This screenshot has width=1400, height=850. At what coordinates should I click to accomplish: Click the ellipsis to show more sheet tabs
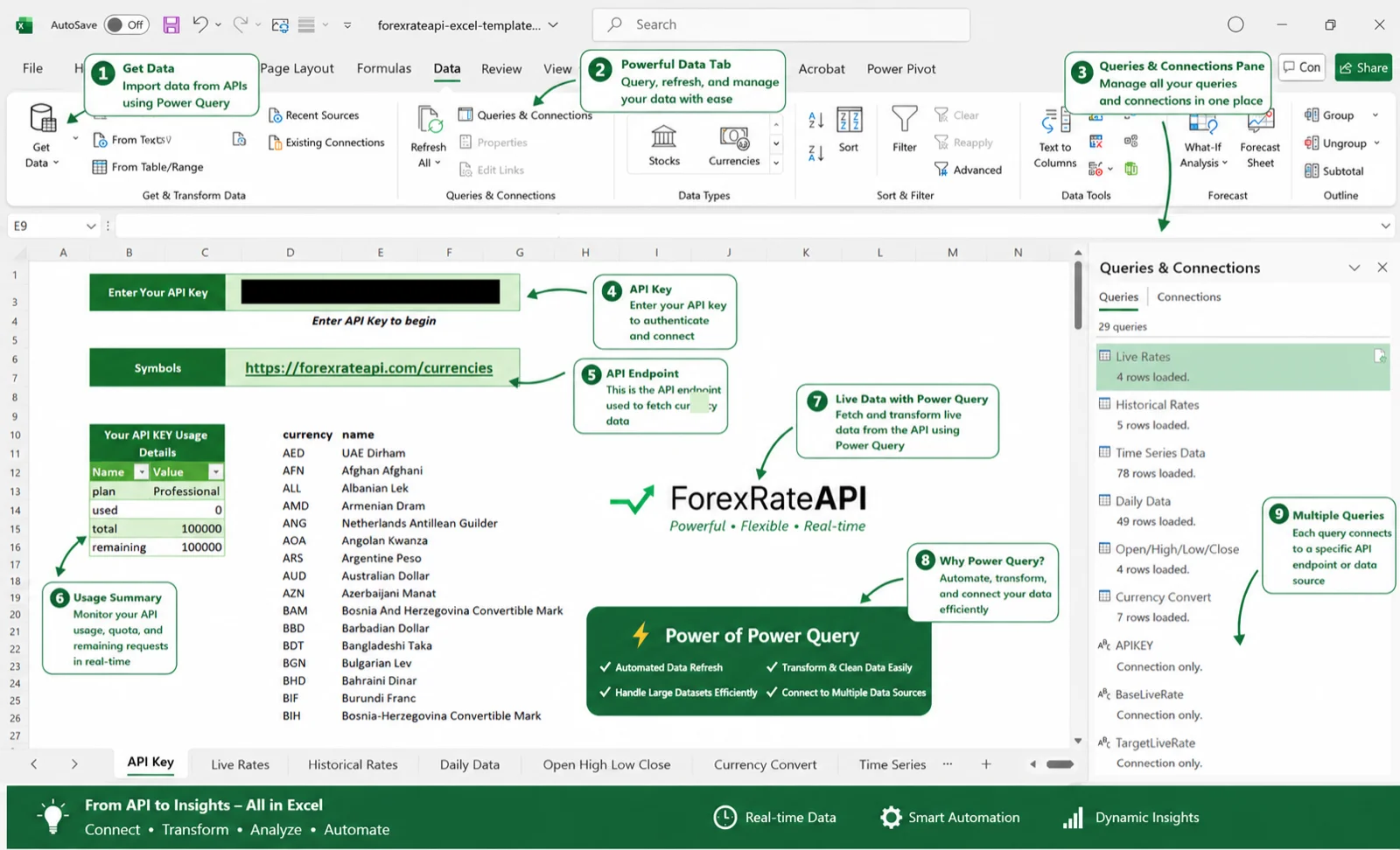pos(948,764)
